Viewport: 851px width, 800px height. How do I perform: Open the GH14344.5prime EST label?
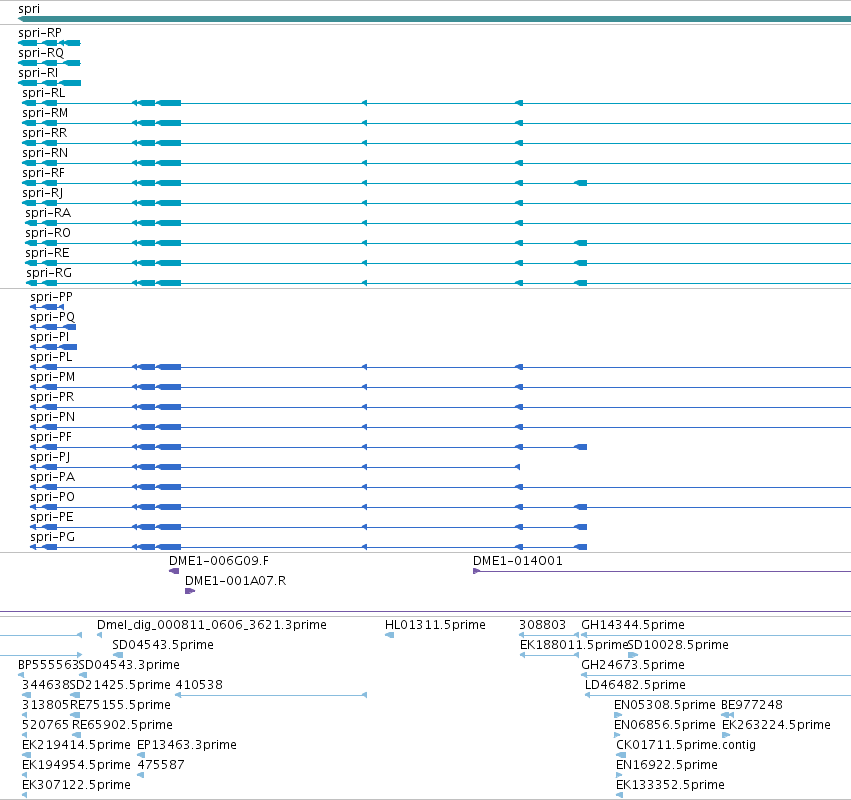click(633, 625)
